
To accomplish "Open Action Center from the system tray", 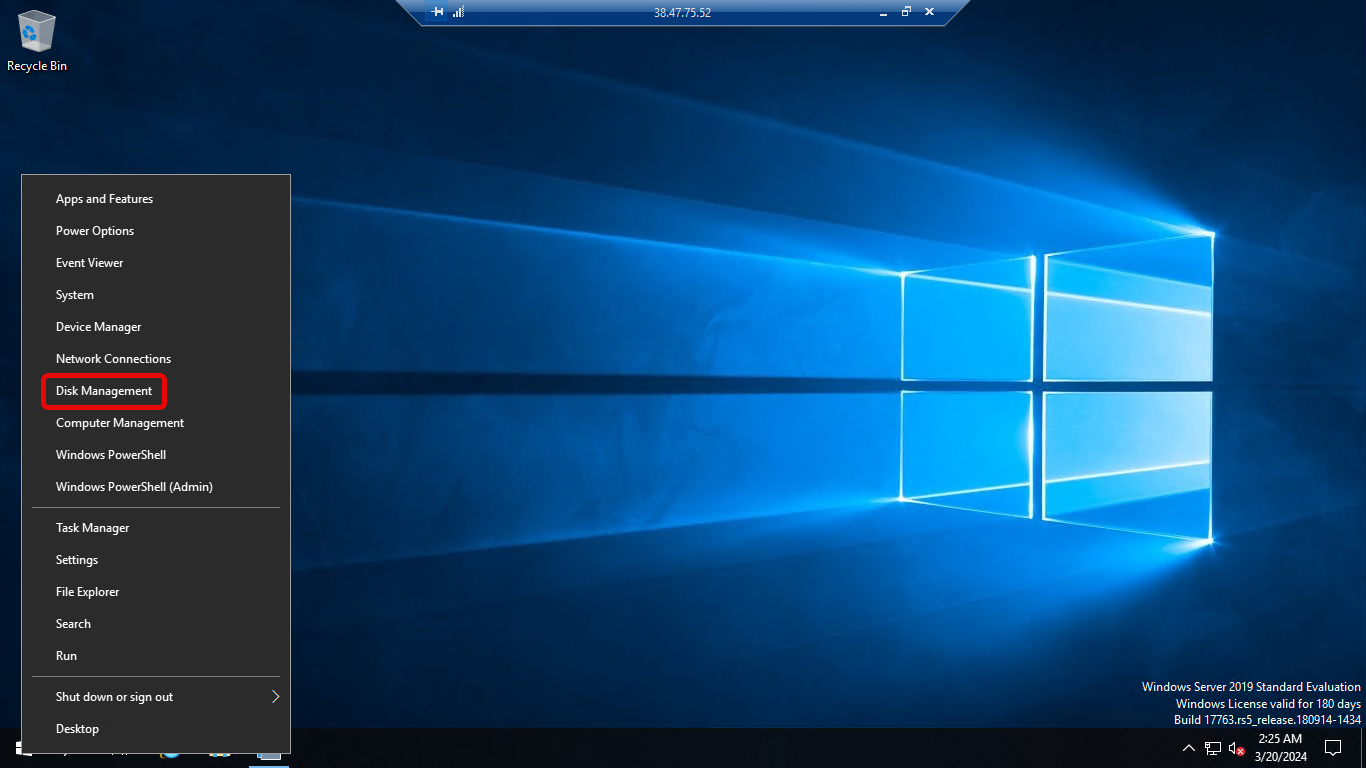I will pyautogui.click(x=1333, y=748).
